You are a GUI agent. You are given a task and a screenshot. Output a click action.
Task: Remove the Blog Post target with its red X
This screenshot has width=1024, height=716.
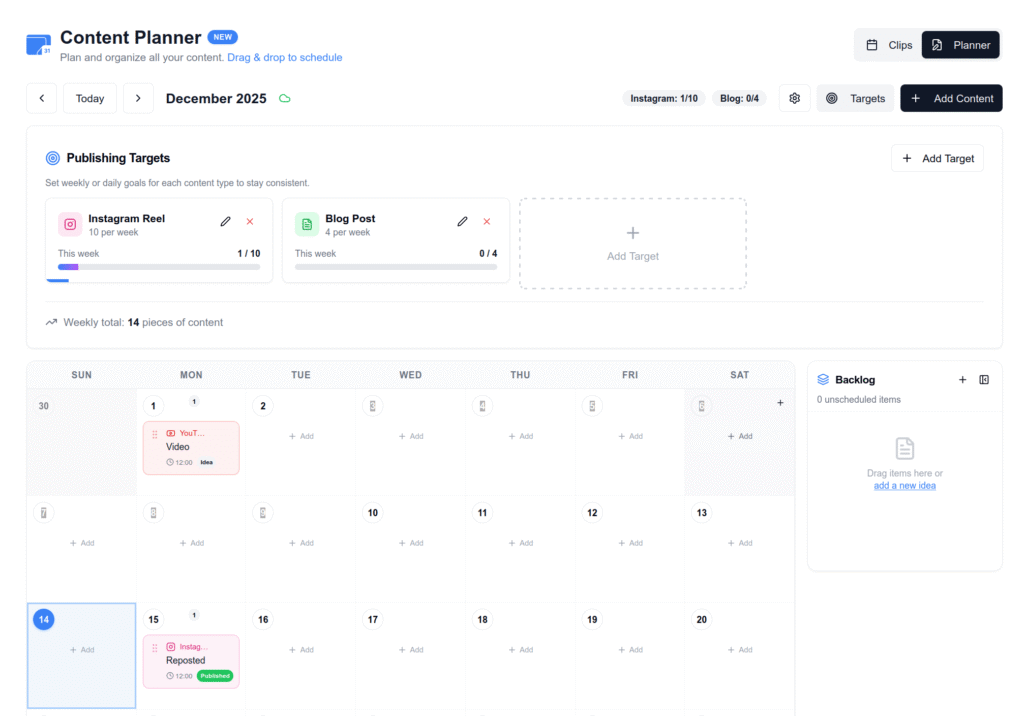(486, 221)
